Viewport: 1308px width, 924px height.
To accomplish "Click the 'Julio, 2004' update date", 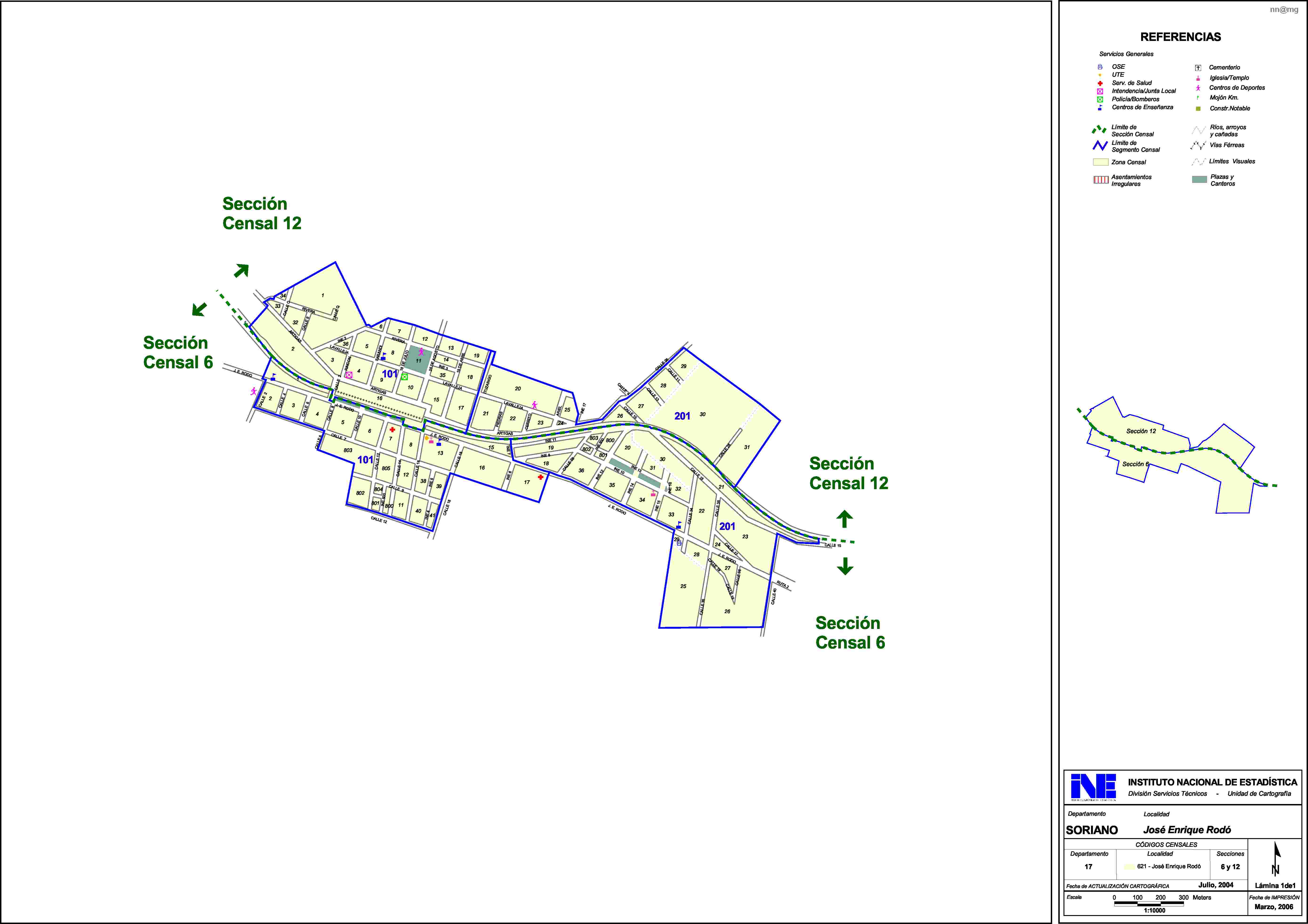I will (1216, 885).
